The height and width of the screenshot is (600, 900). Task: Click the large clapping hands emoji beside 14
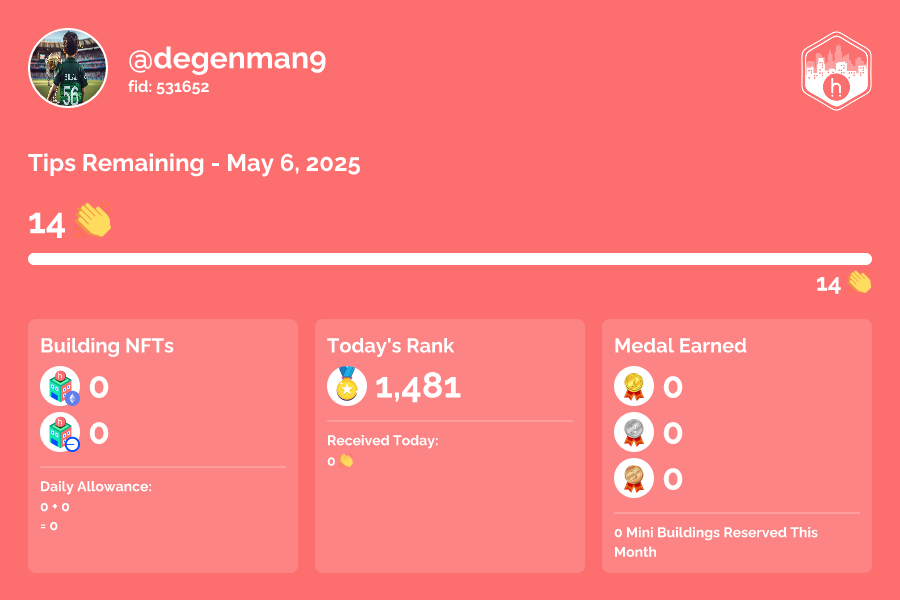pos(93,220)
